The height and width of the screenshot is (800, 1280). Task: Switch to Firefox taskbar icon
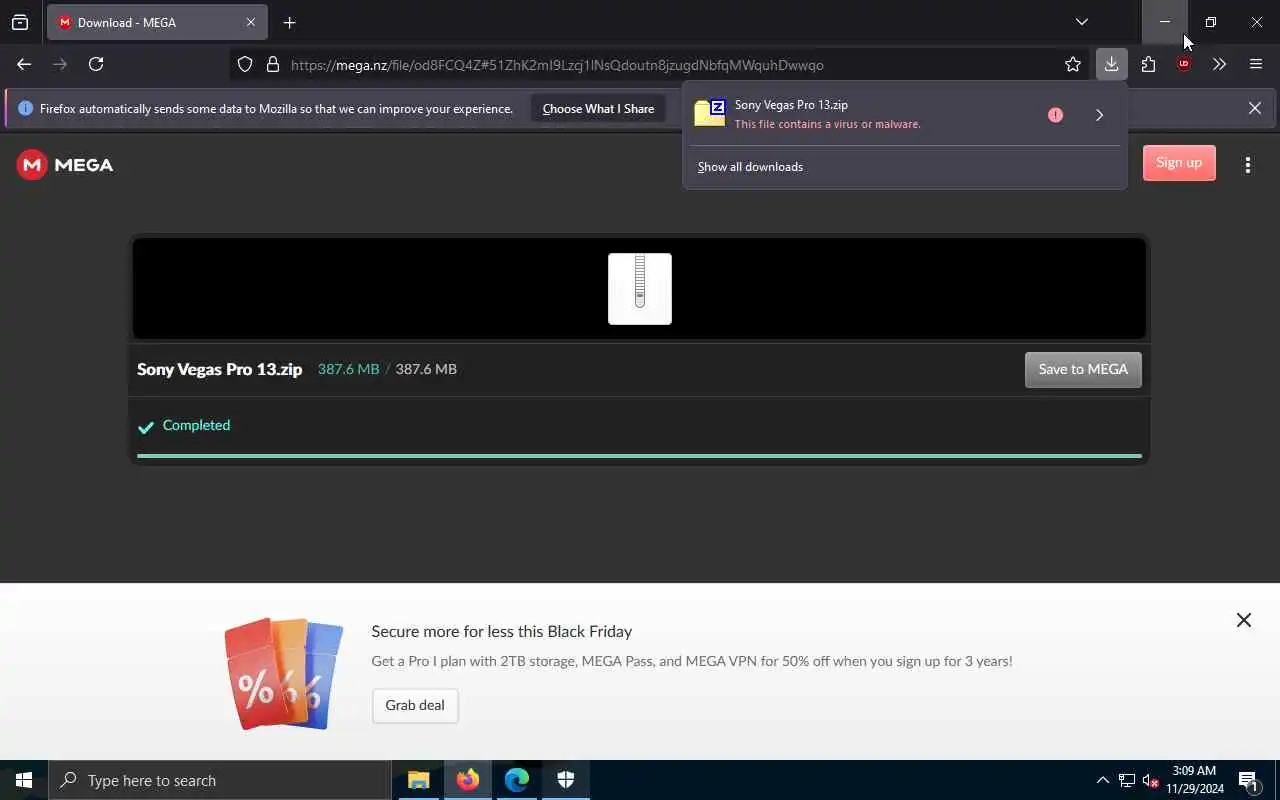point(468,780)
